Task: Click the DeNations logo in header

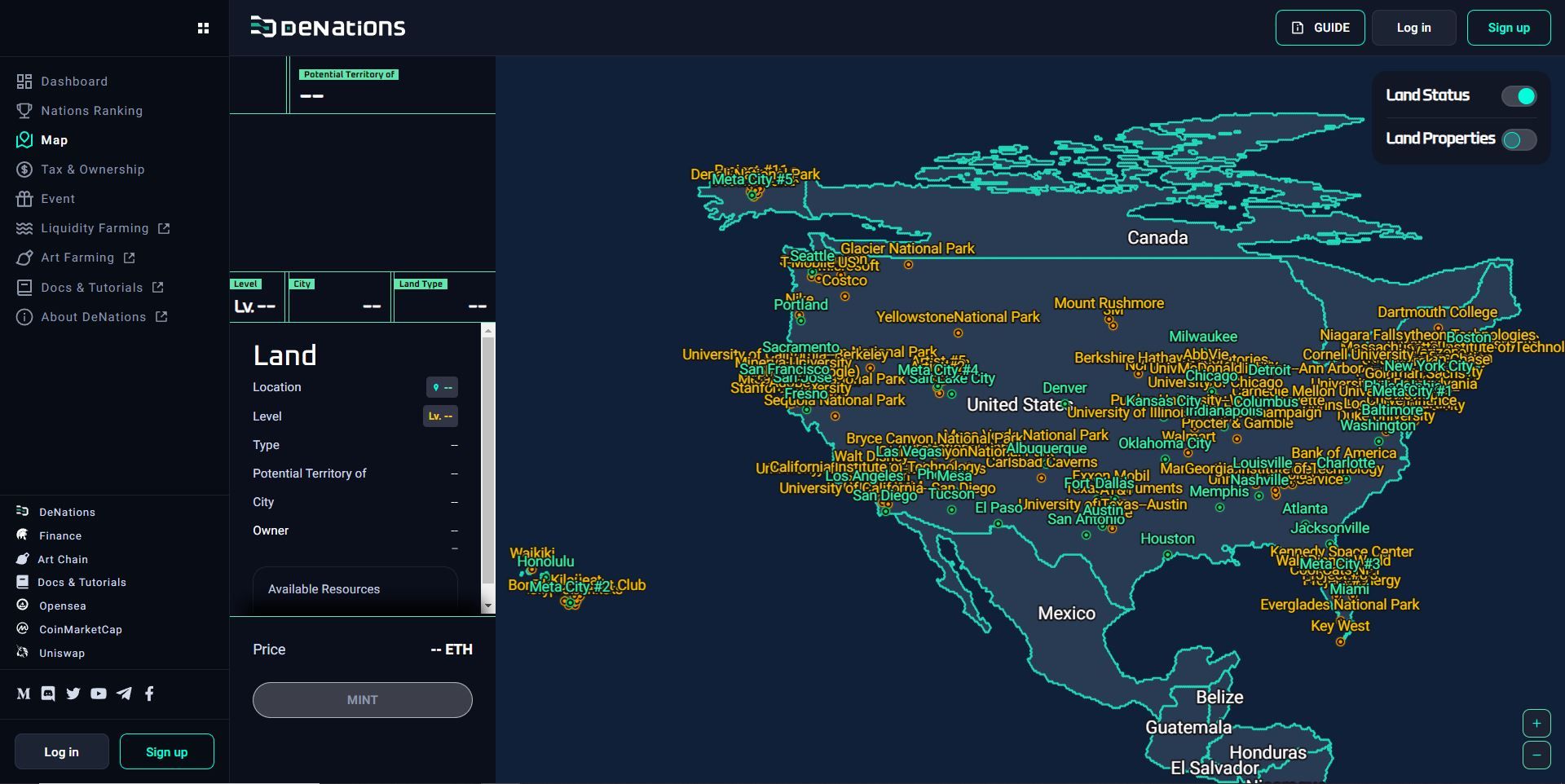Action: (x=328, y=28)
